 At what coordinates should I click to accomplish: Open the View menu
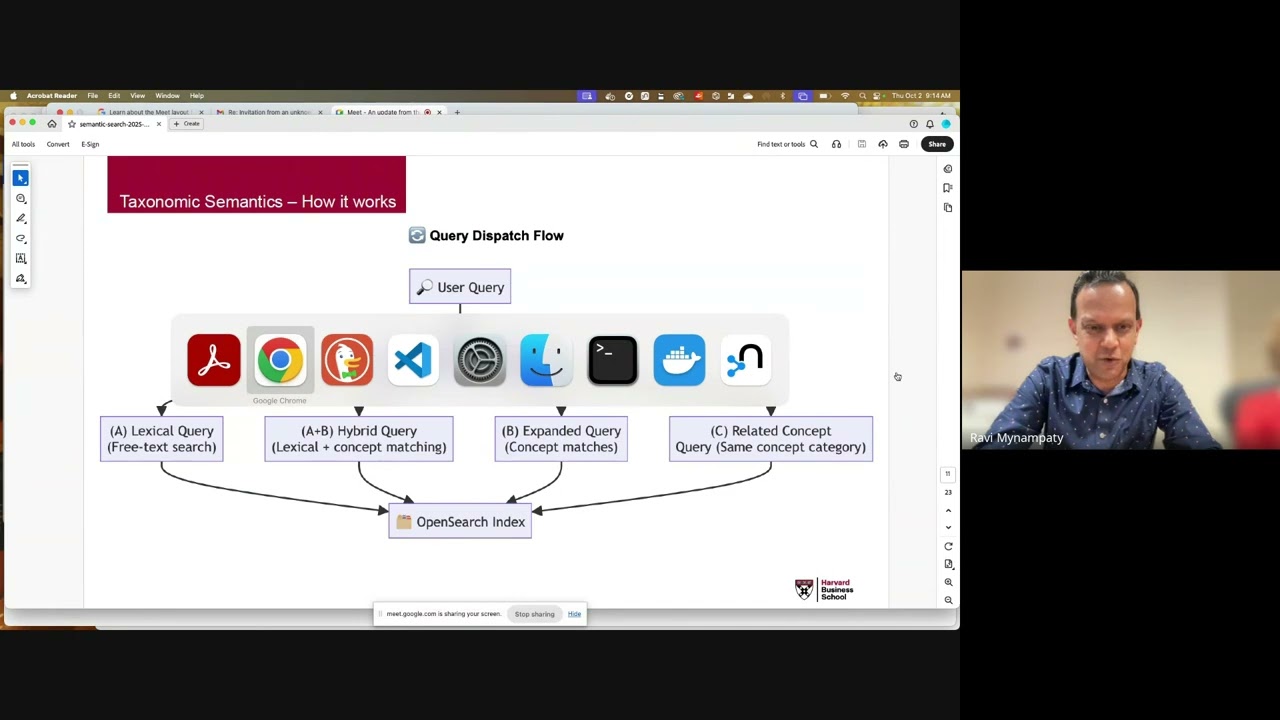click(137, 96)
